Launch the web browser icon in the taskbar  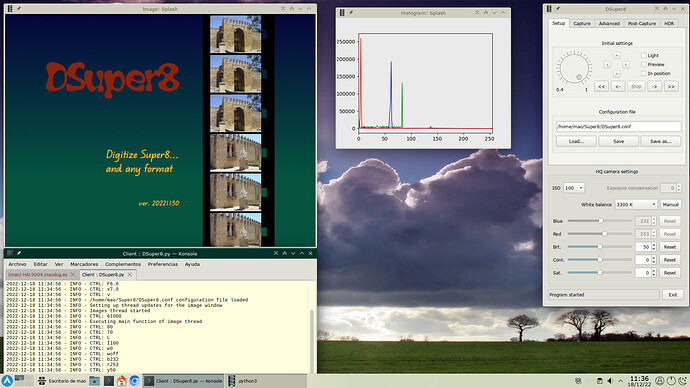(x=135, y=381)
